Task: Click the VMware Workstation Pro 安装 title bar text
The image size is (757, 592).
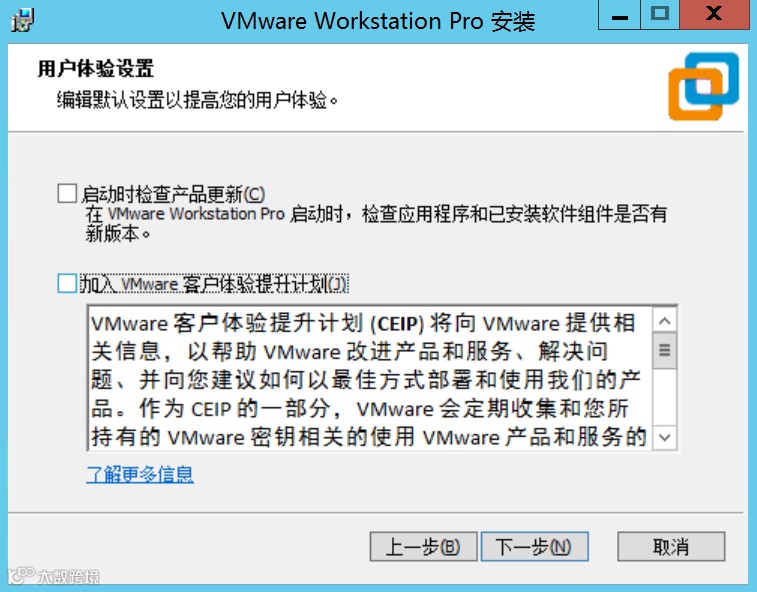Action: 378,21
